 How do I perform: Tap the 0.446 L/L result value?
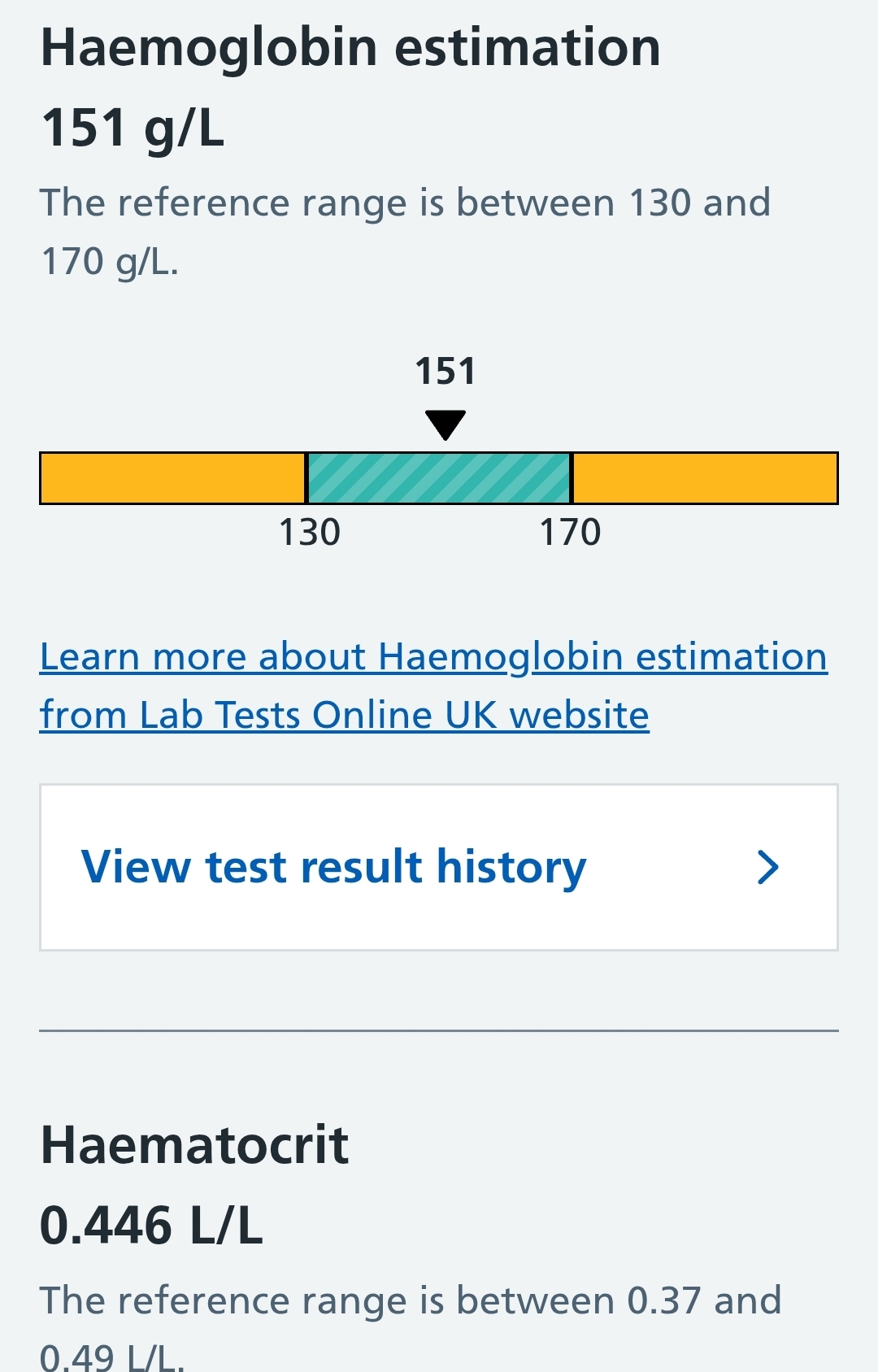[x=151, y=1225]
